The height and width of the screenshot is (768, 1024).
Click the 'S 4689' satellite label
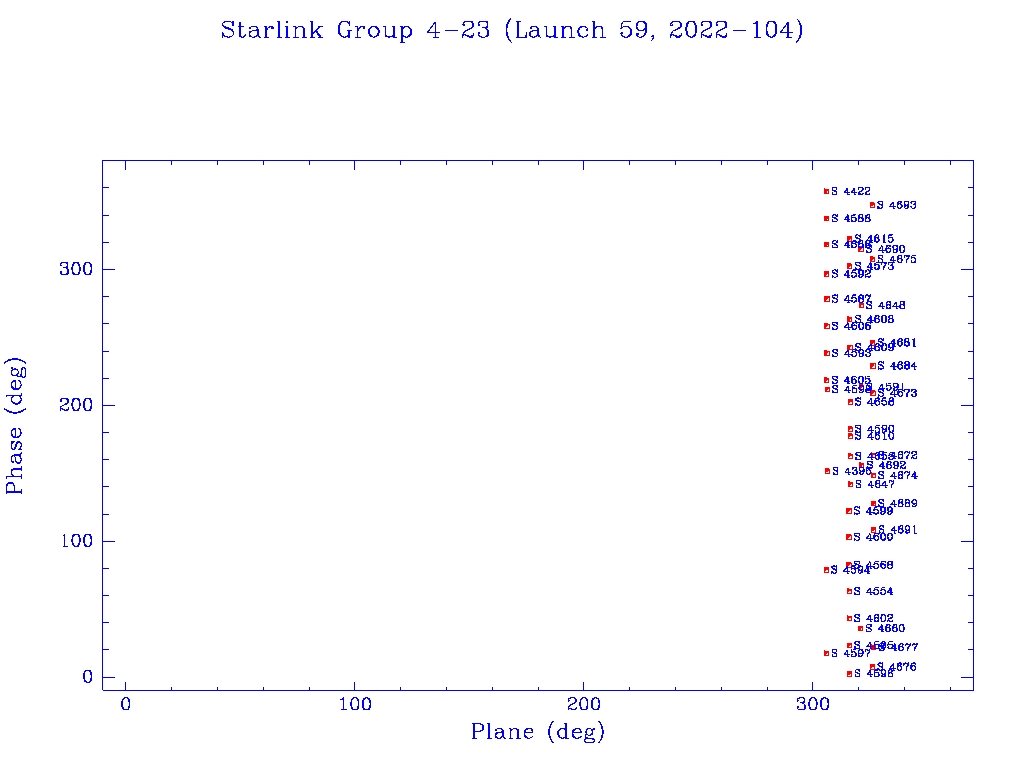click(897, 504)
